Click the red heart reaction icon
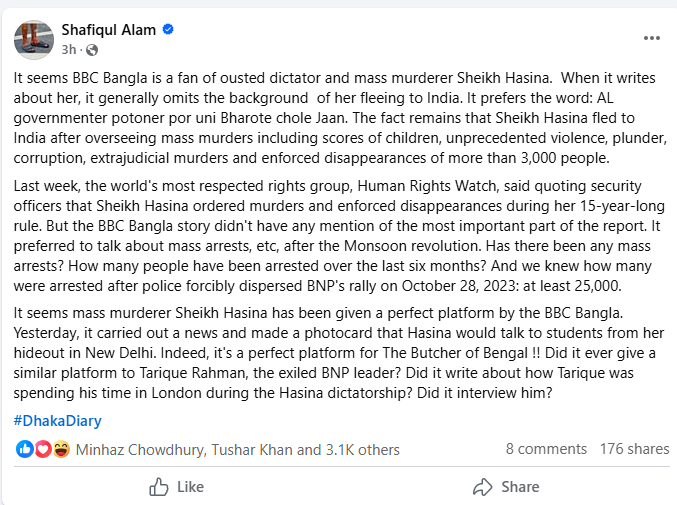 (x=42, y=449)
